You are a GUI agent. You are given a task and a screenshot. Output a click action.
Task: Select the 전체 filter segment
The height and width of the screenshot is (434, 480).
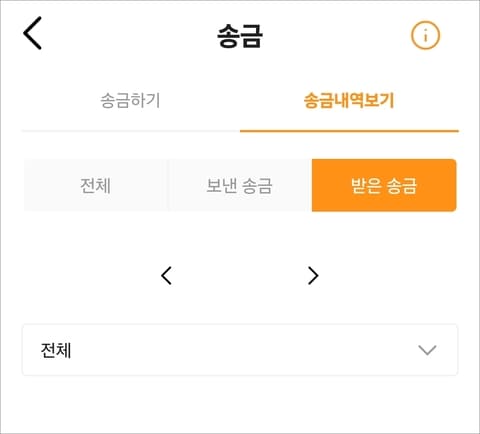[x=95, y=185]
